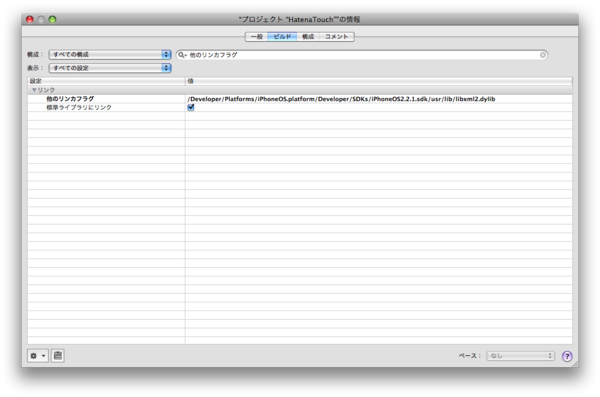Screen dimensions: 600x397
Task: Open the 構成 dropdown showing すべての構成
Action: 110,54
